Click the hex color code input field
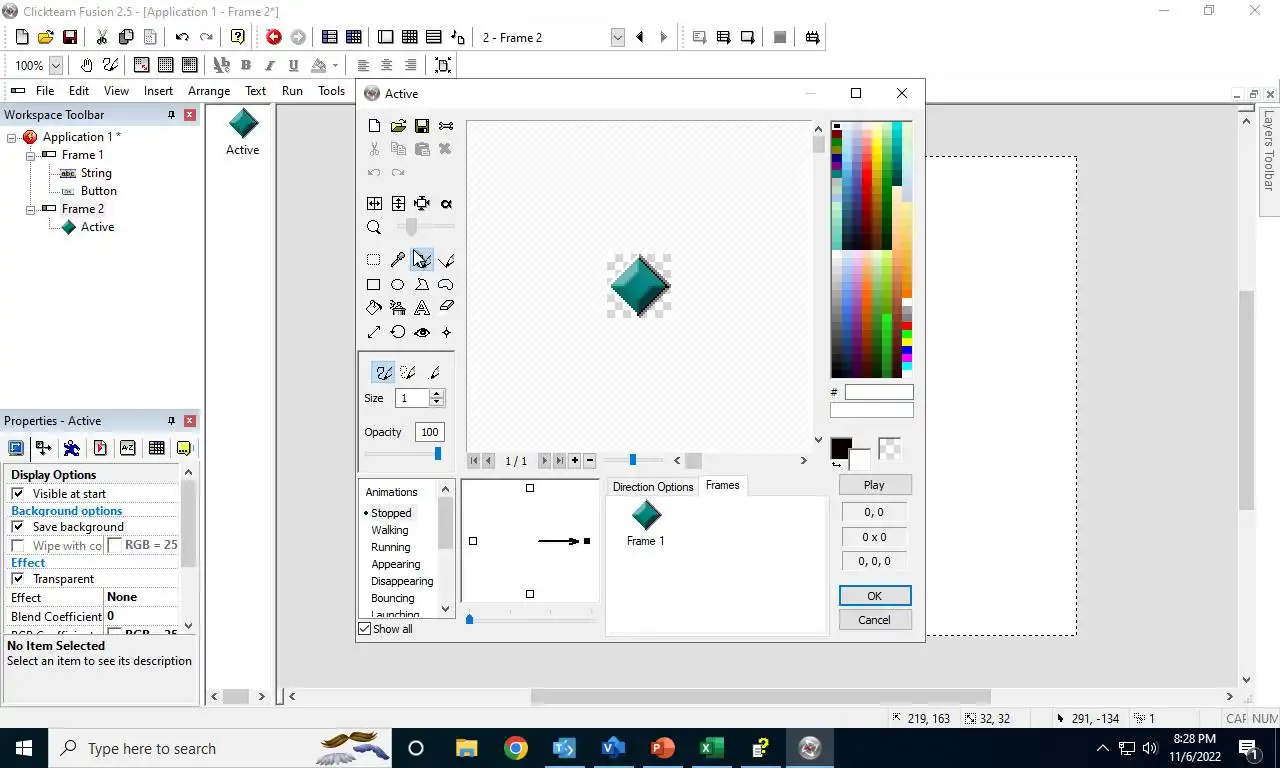The width and height of the screenshot is (1280, 768). pyautogui.click(x=879, y=392)
